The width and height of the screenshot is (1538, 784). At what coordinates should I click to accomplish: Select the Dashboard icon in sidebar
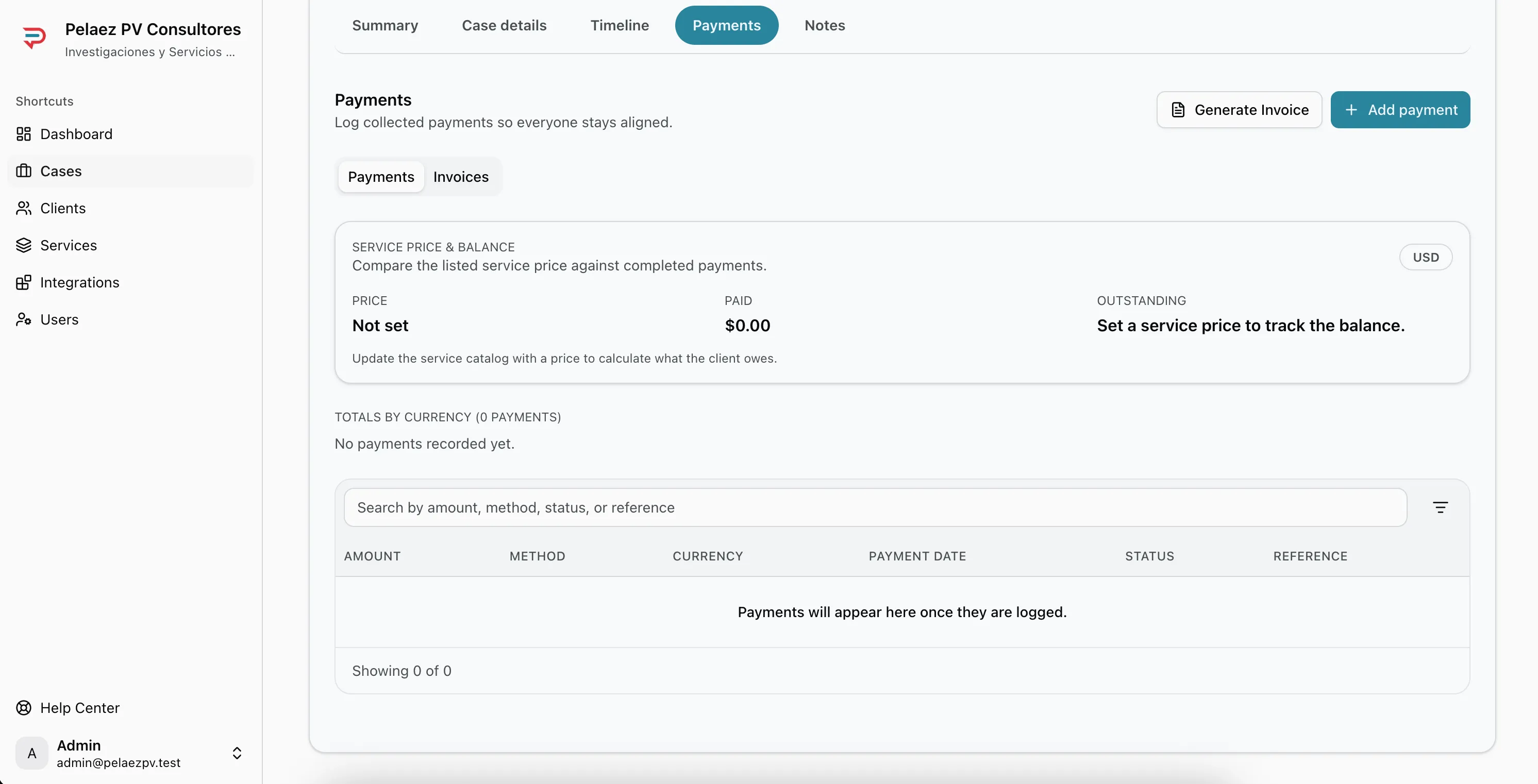pyautogui.click(x=24, y=133)
